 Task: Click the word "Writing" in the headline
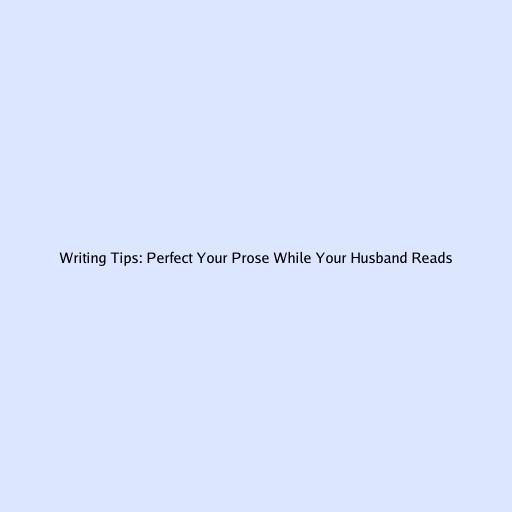[83, 259]
